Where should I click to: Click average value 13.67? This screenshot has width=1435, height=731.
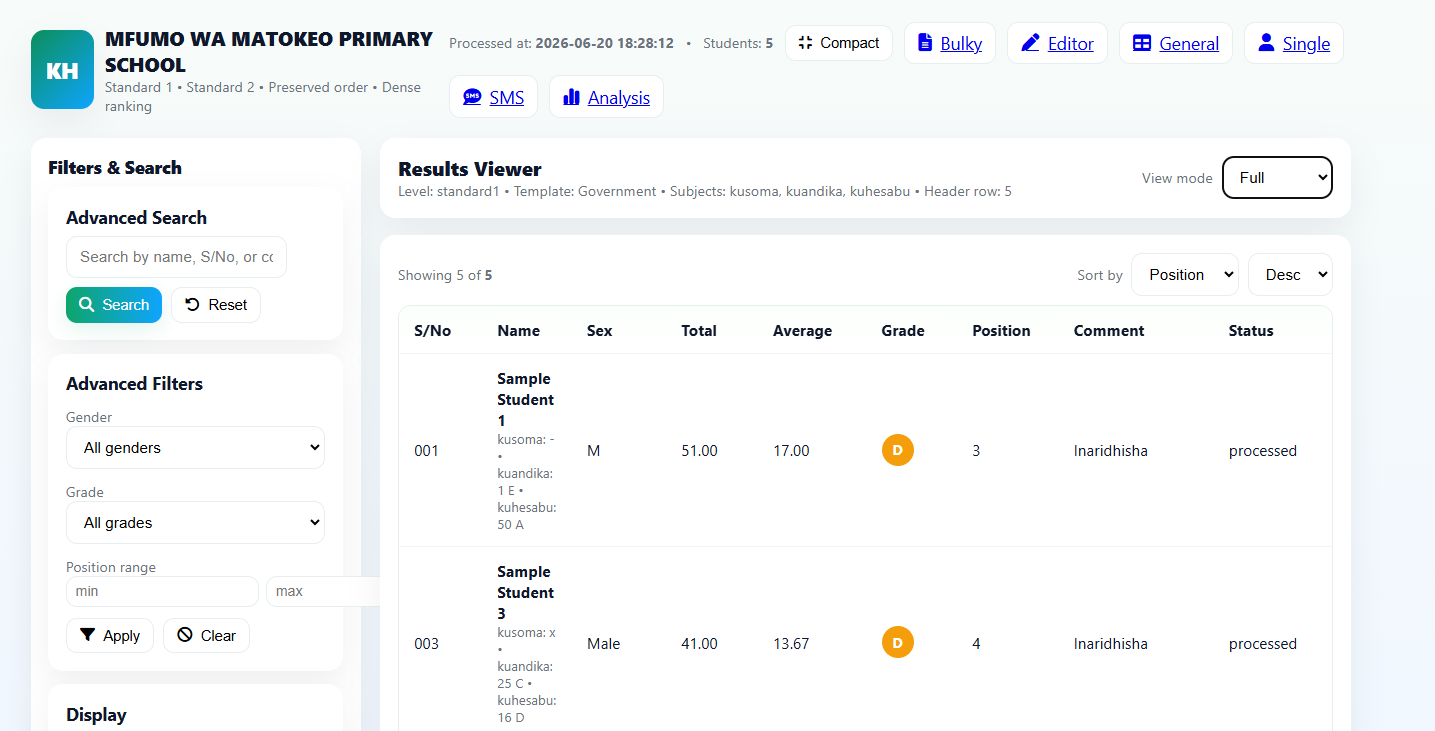point(791,644)
